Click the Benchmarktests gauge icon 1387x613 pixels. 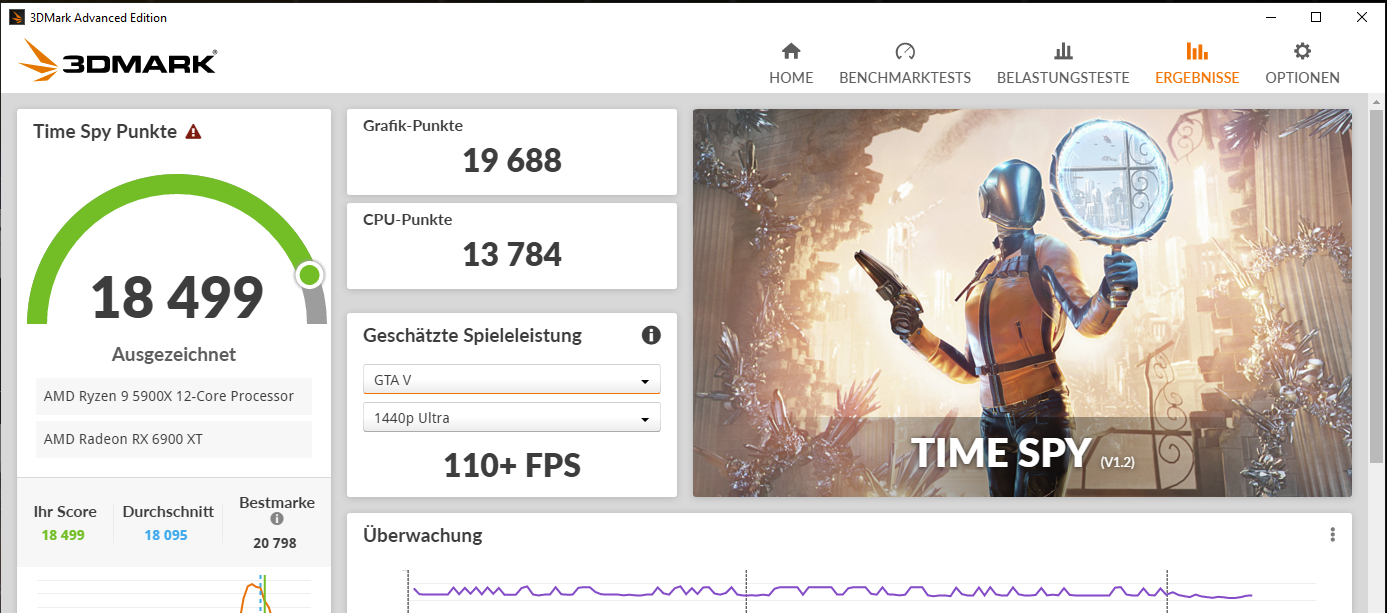(x=905, y=51)
